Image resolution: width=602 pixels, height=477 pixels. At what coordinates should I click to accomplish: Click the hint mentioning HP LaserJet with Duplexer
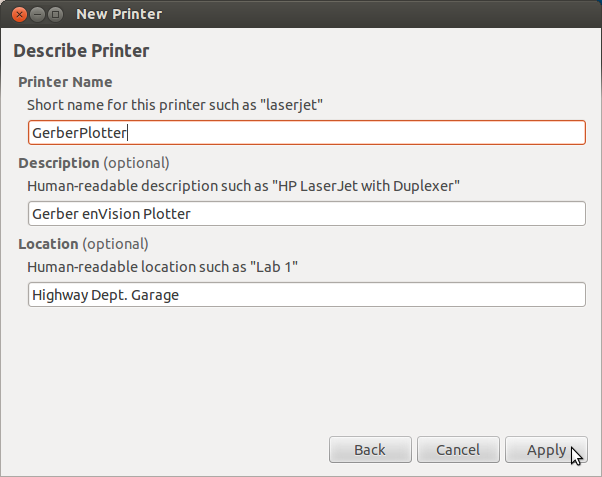[243, 186]
